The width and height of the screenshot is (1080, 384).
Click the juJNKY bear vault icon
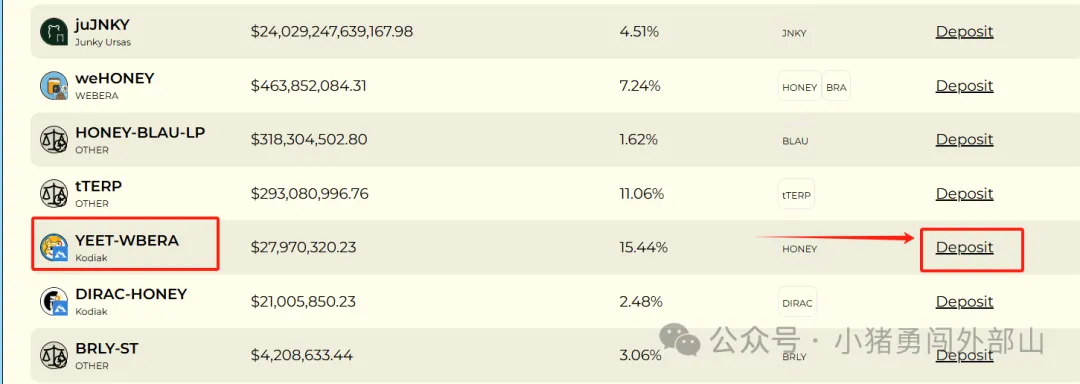pos(54,32)
